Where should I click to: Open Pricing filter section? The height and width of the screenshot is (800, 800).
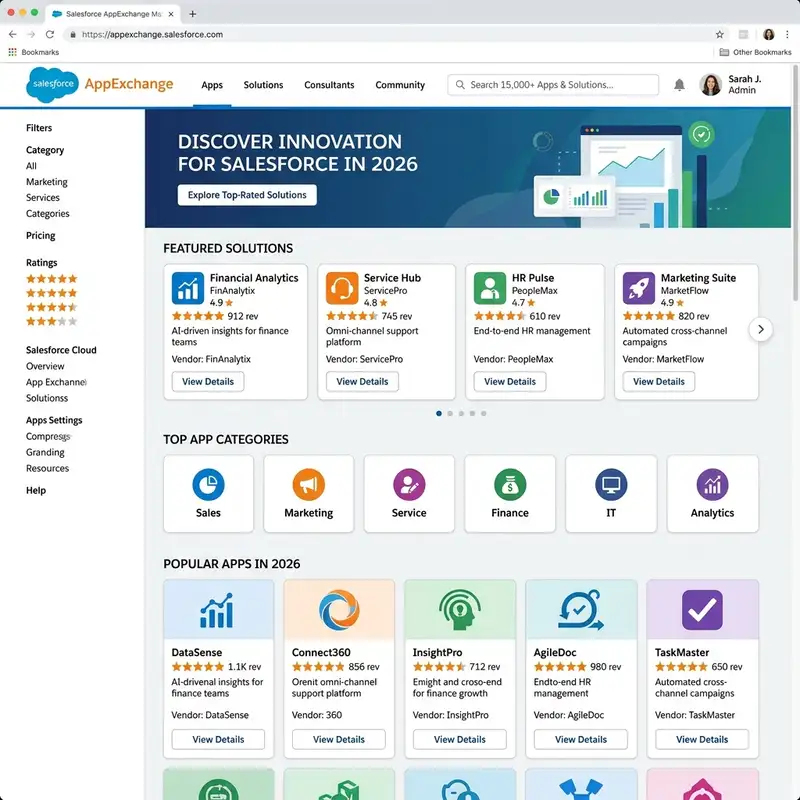click(x=40, y=236)
